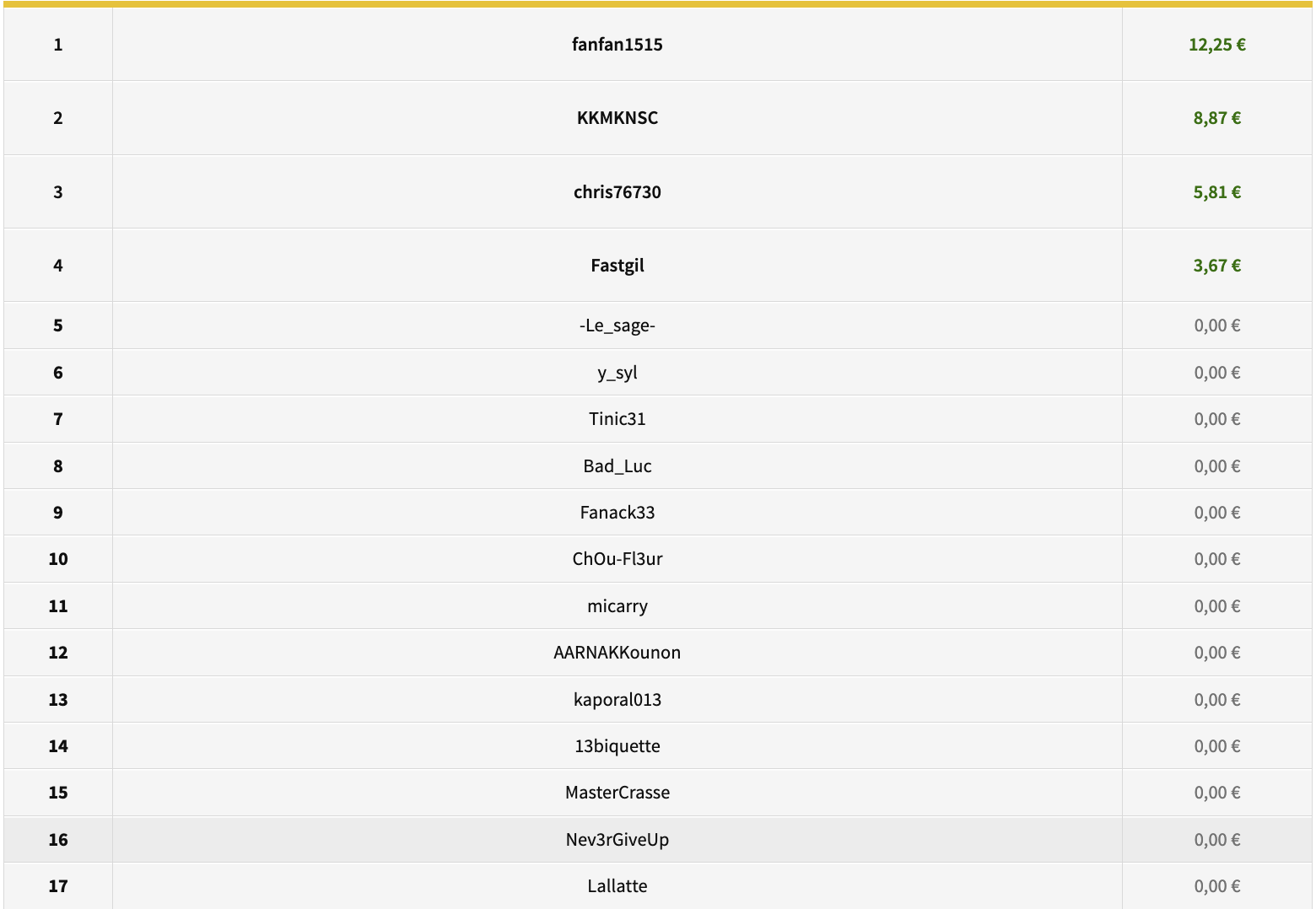This screenshot has width=1316, height=909.
Task: Select MasterCrasse in the leaderboard
Action: [x=617, y=793]
